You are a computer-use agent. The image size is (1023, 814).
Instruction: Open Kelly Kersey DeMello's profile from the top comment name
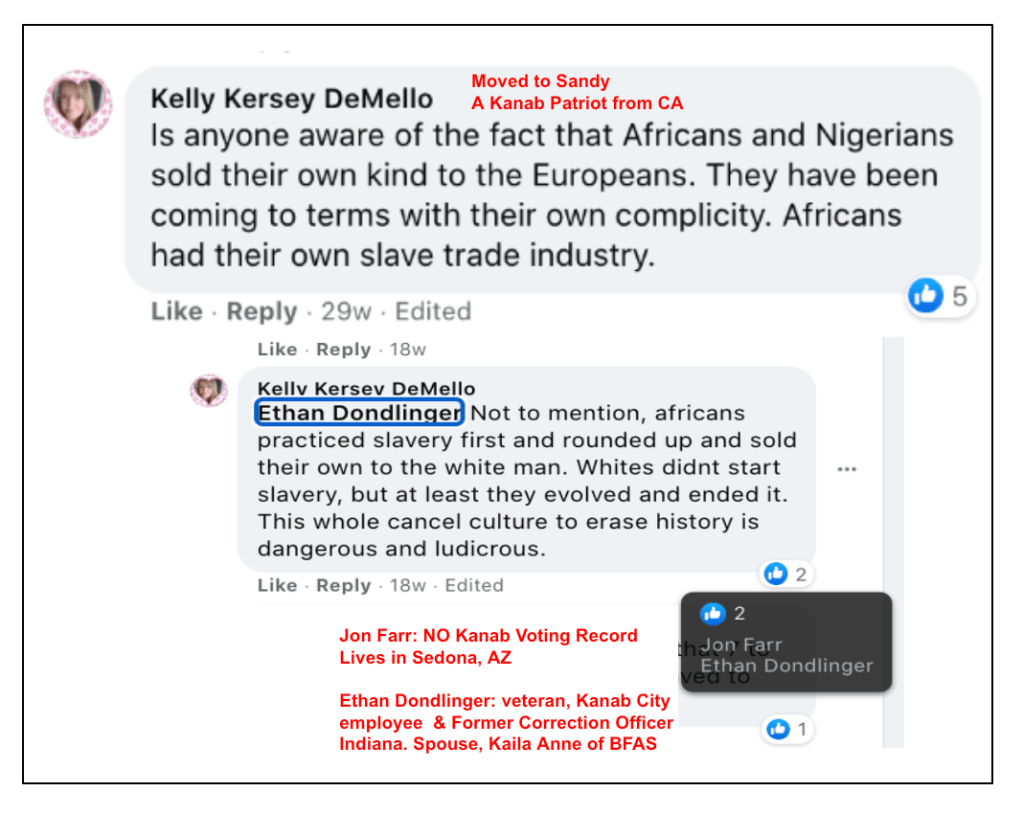coord(292,99)
